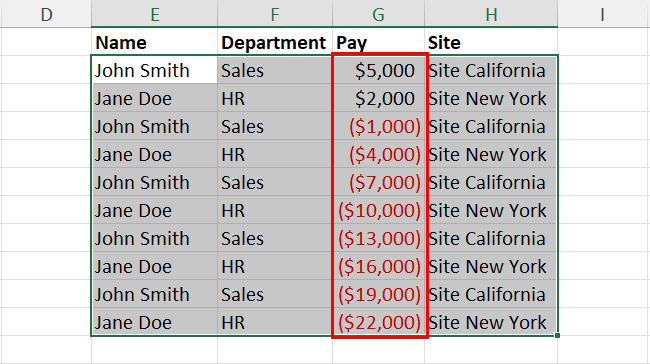Select Sales cell in the ($19,000) row
The image size is (650, 364).
point(275,294)
